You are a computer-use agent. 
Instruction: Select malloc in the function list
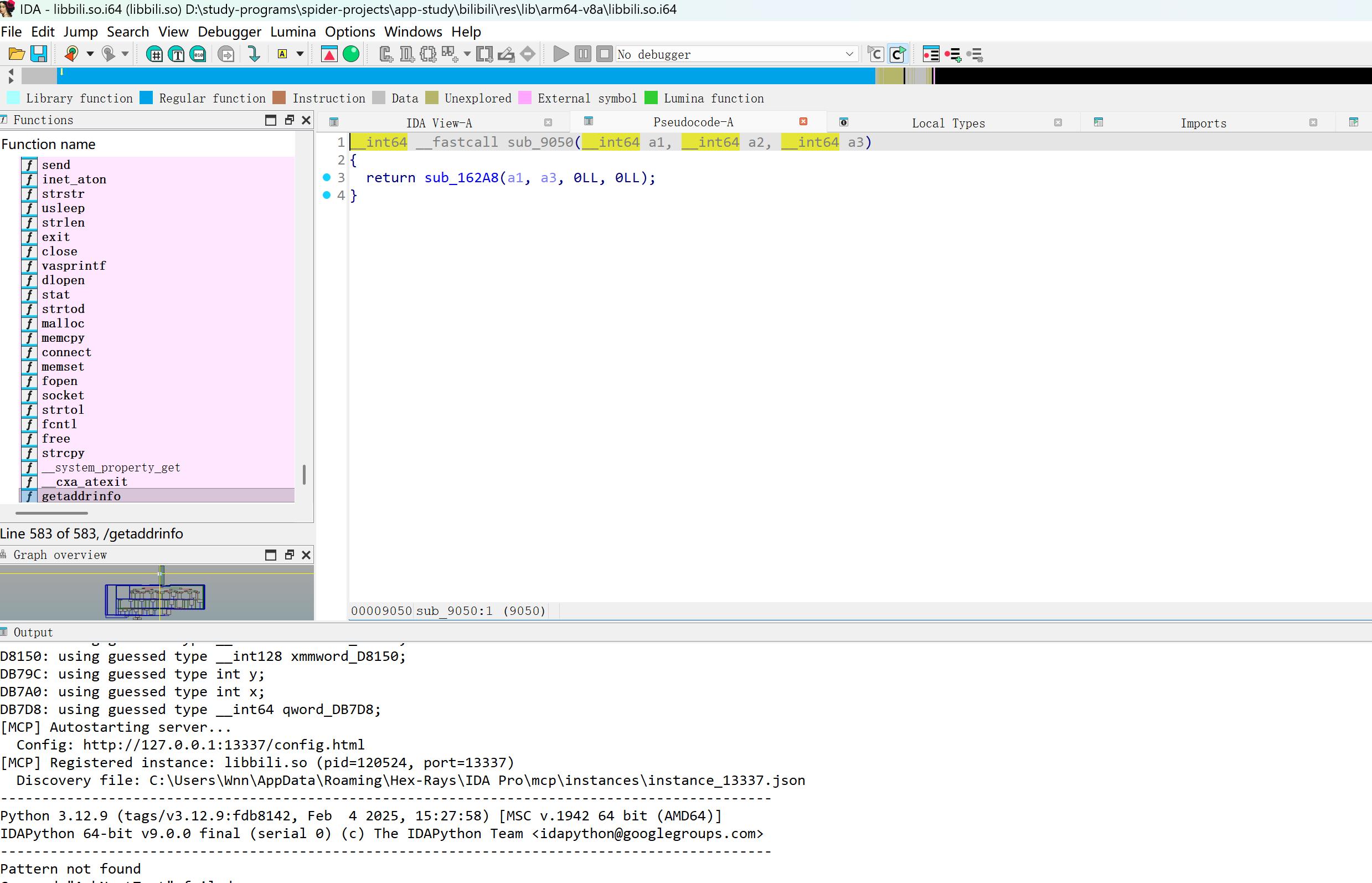click(158, 324)
